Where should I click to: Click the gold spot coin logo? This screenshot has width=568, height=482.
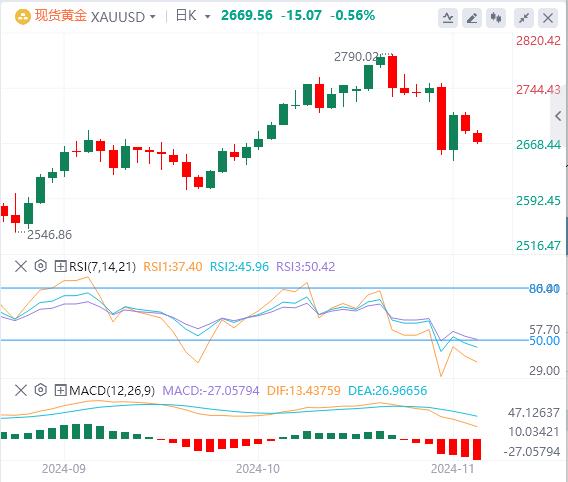click(22, 16)
